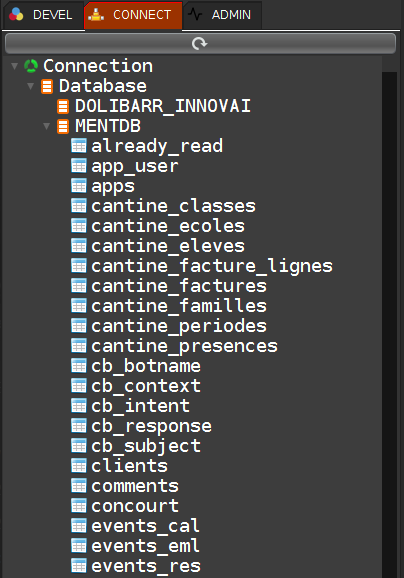Click the orange DOLIBARR_INNOVAI database icon

(63, 107)
